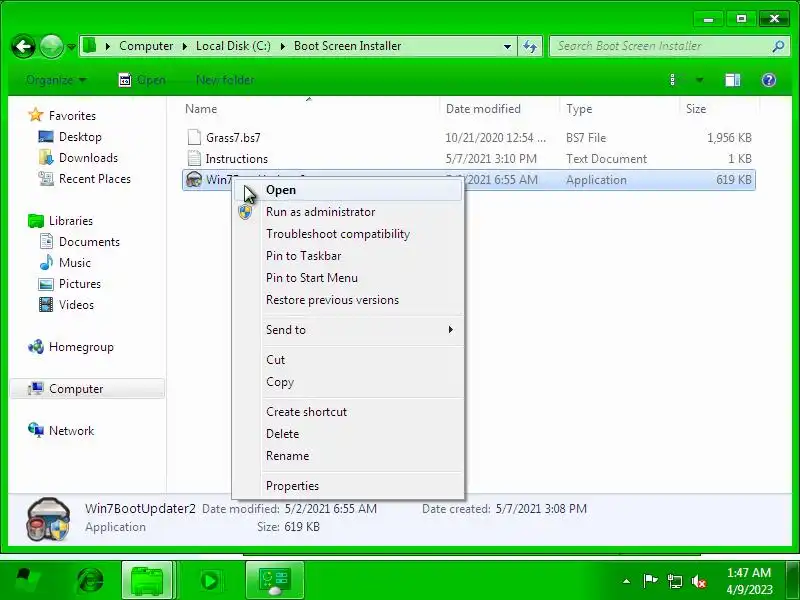Image resolution: width=800 pixels, height=600 pixels.
Task: Choose Restore previous versions
Action: click(348, 300)
